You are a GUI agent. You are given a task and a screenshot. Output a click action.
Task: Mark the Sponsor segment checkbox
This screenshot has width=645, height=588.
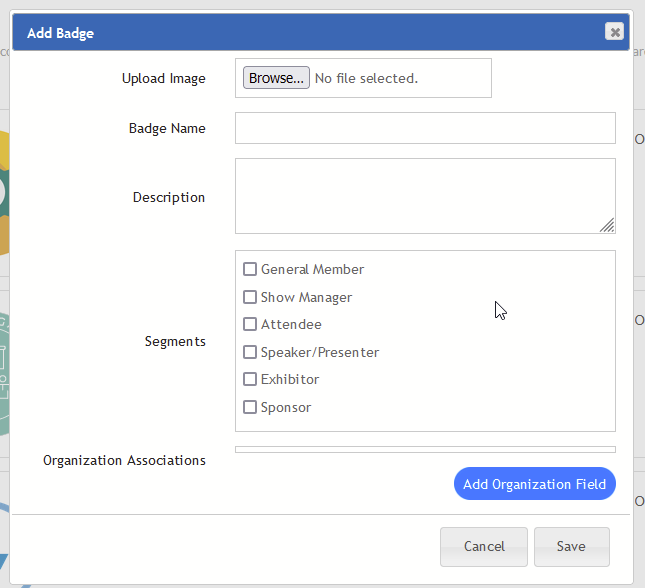(250, 407)
